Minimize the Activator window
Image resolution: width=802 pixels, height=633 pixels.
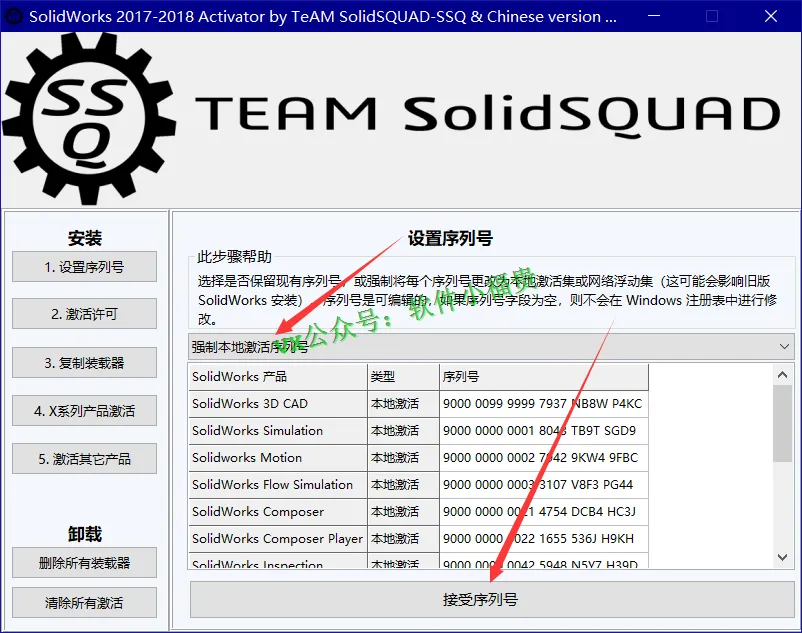(653, 16)
